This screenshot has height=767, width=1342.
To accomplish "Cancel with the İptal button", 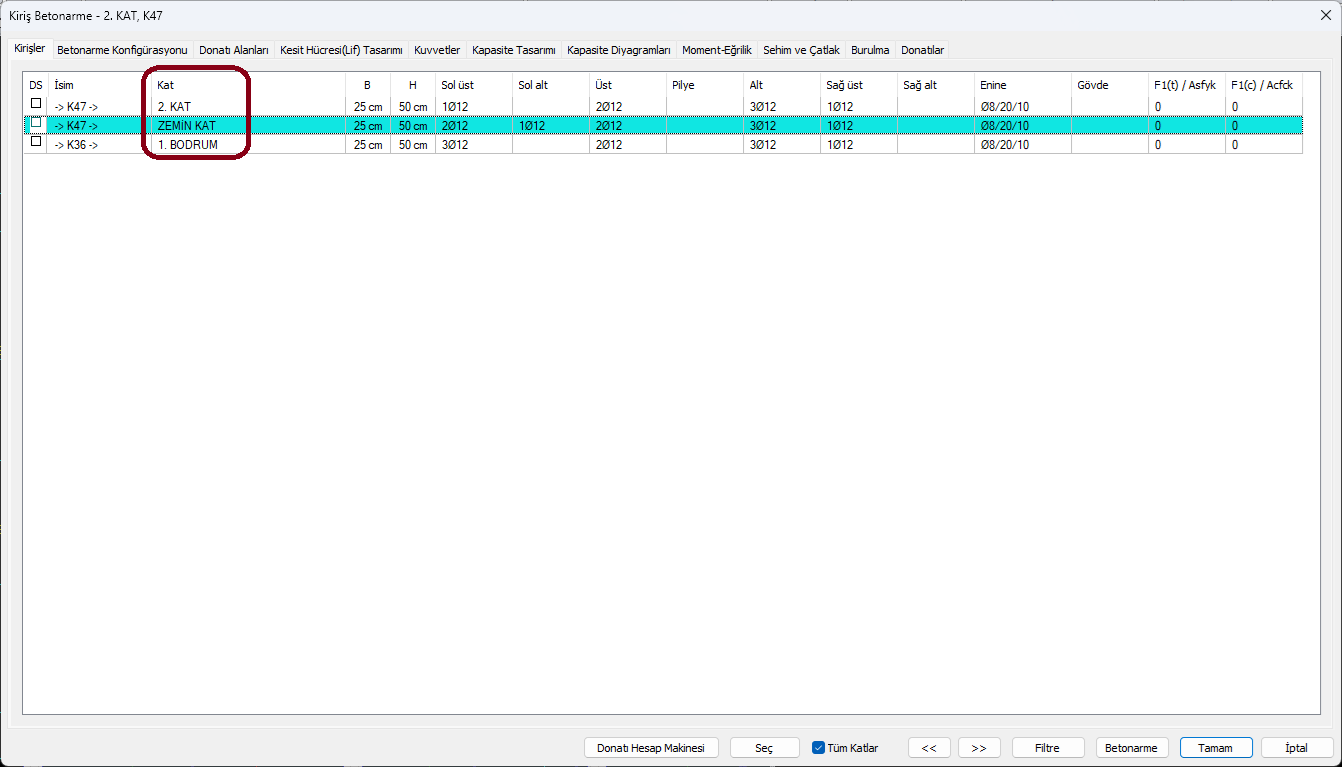I will (x=1297, y=748).
